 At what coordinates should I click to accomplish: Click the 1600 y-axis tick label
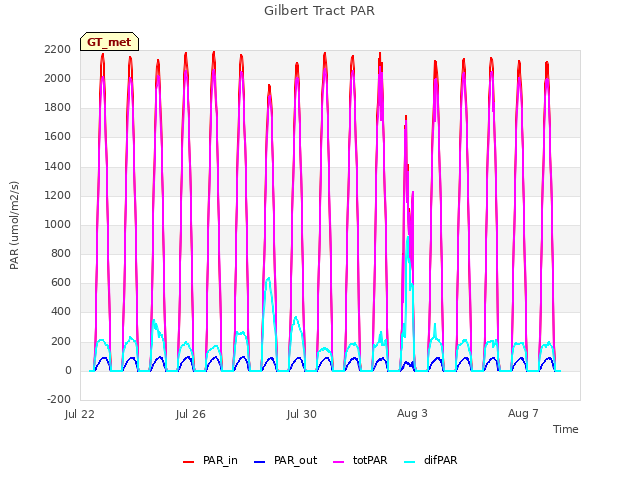58,137
